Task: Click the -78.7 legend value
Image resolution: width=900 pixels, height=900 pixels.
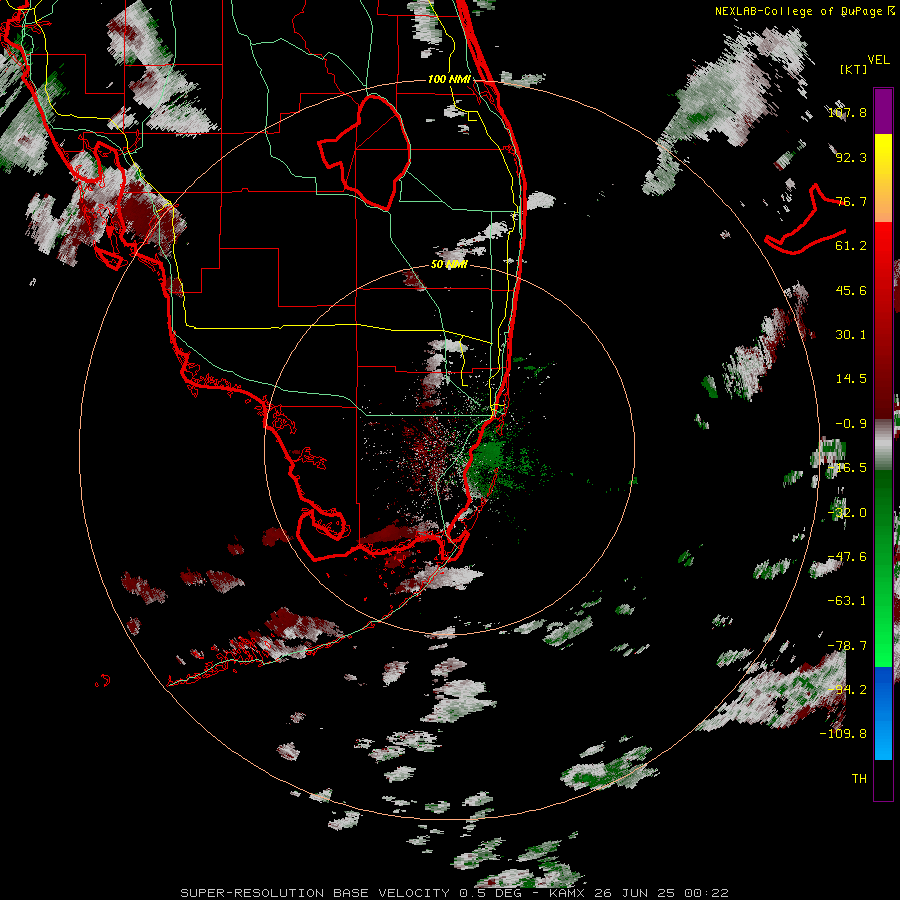Action: coord(847,646)
